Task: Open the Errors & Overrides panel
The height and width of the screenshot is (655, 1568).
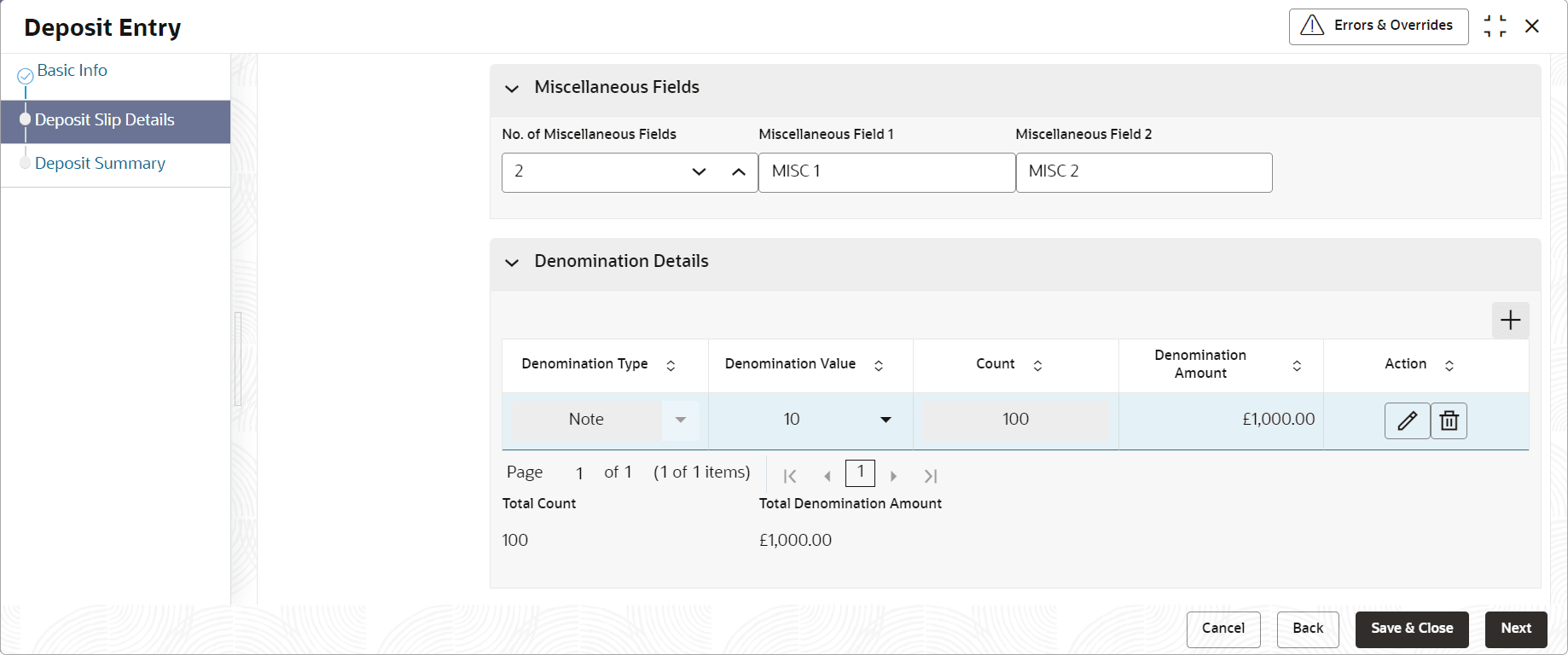Action: 1378,26
